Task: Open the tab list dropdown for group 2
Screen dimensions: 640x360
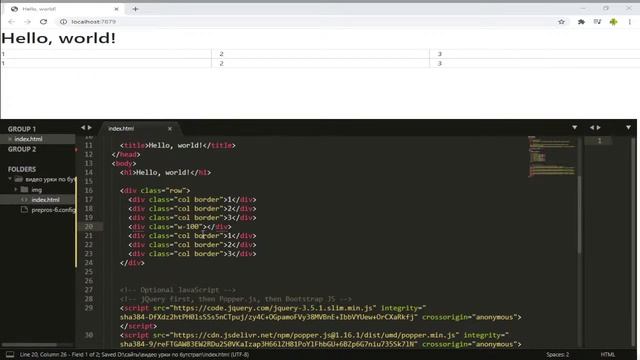Action: coord(629,128)
